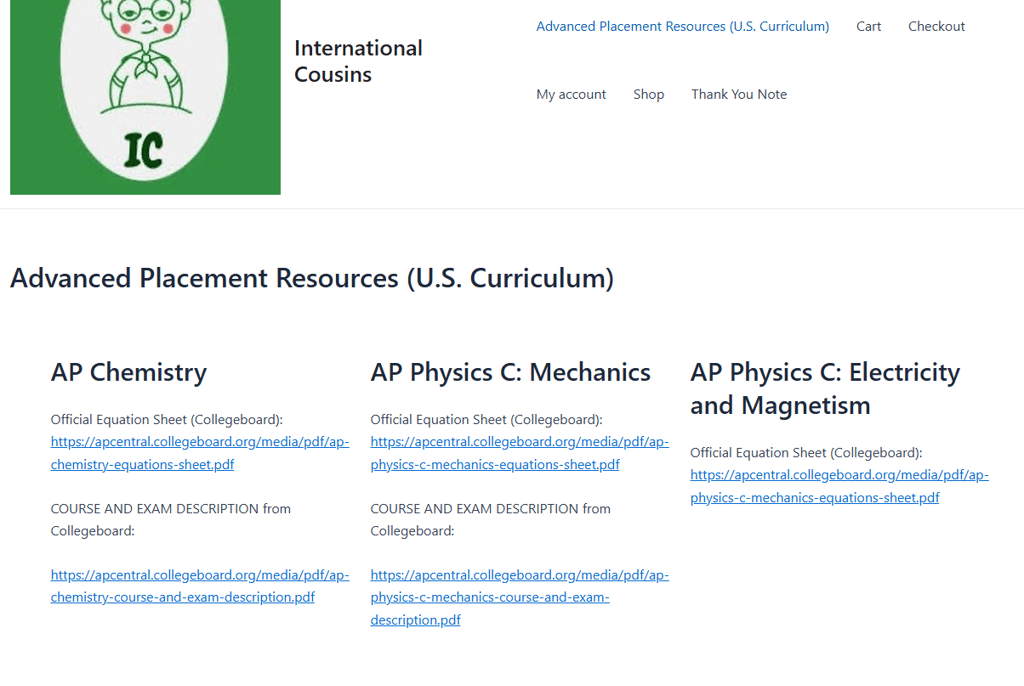The image size is (1024, 686).
Task: Open the Shop menu item
Action: (x=648, y=94)
